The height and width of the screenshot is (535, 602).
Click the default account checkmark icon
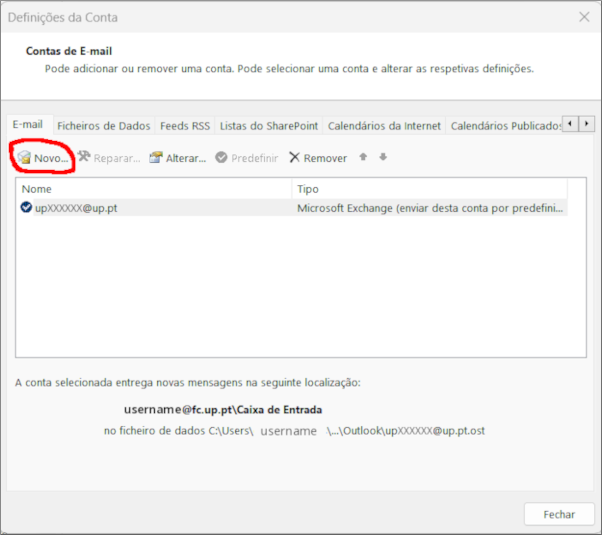coord(26,207)
